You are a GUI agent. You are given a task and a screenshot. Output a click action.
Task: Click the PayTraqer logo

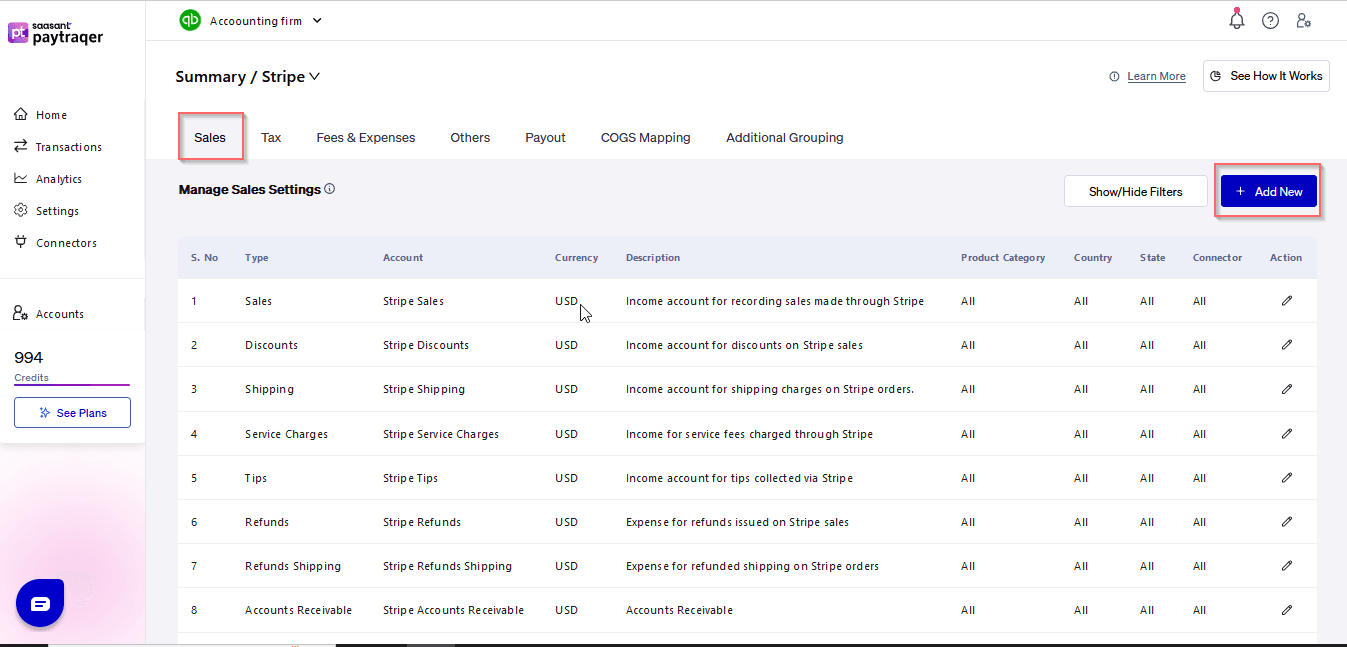pos(56,33)
